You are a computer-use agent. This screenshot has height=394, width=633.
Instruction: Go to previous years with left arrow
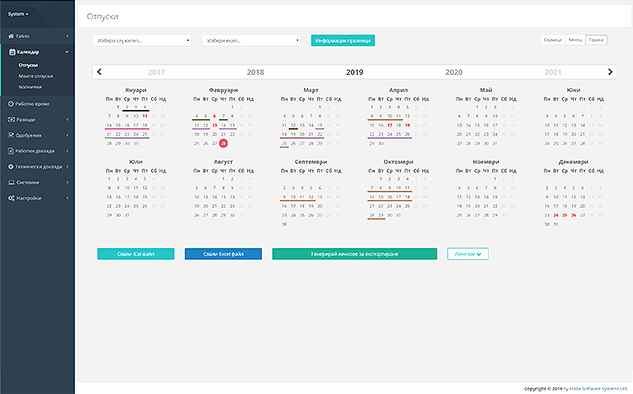(x=99, y=72)
